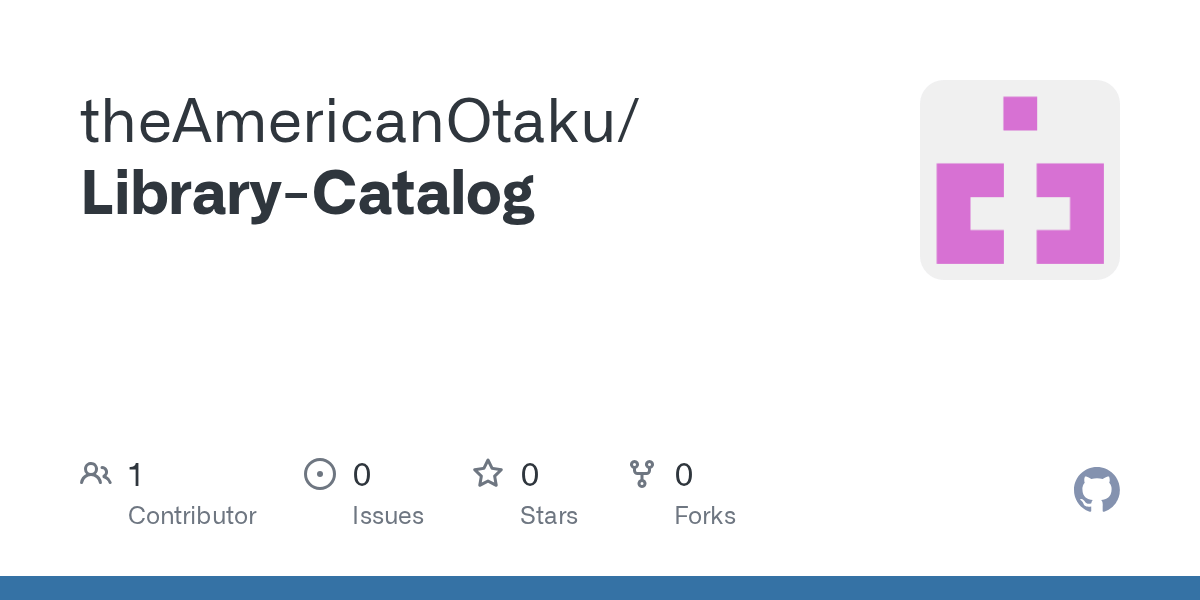This screenshot has height=600, width=1200.
Task: Click the contributor count number 1
Action: 135,474
